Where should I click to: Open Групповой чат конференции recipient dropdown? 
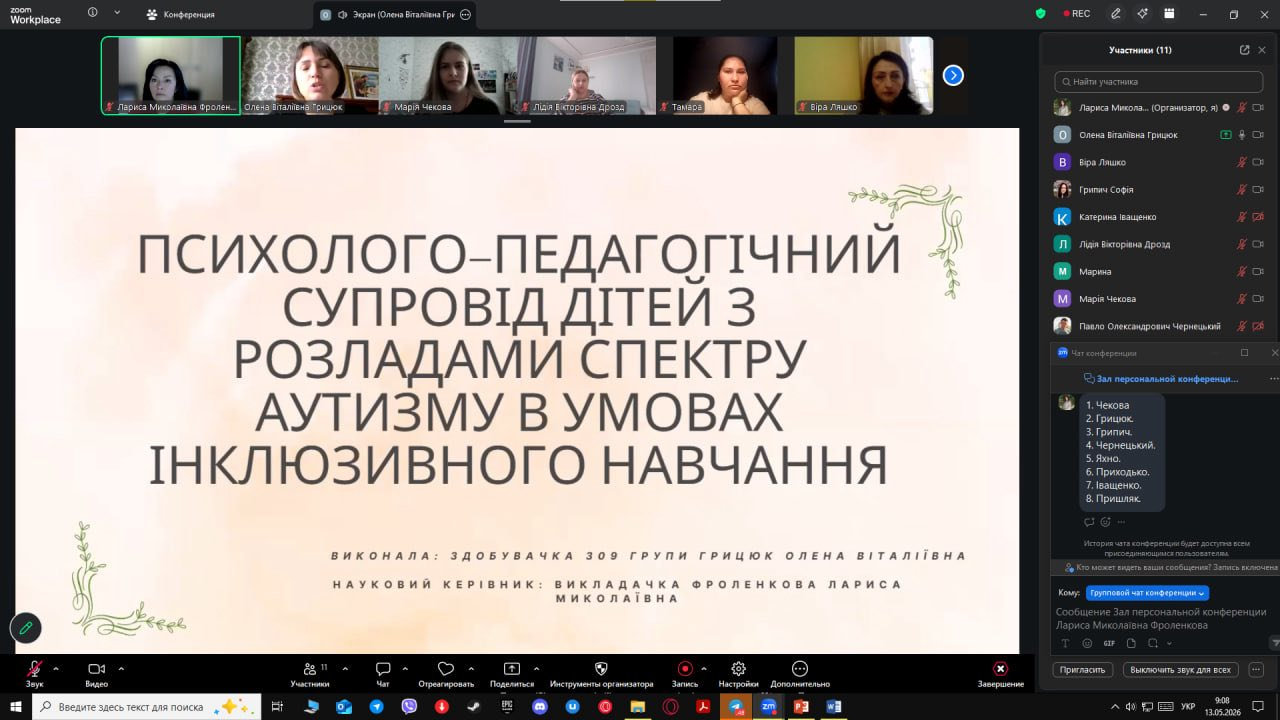tap(1147, 593)
